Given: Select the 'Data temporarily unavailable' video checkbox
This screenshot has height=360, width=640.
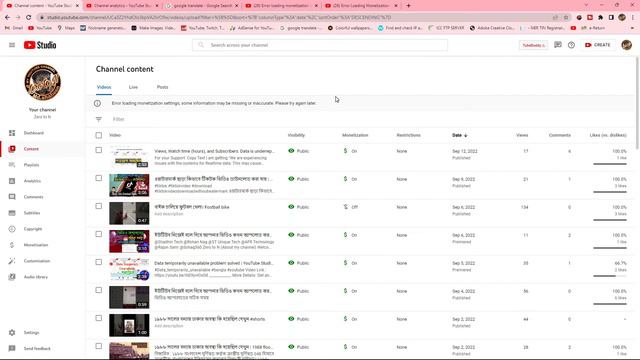Looking at the screenshot, I should point(99,262).
